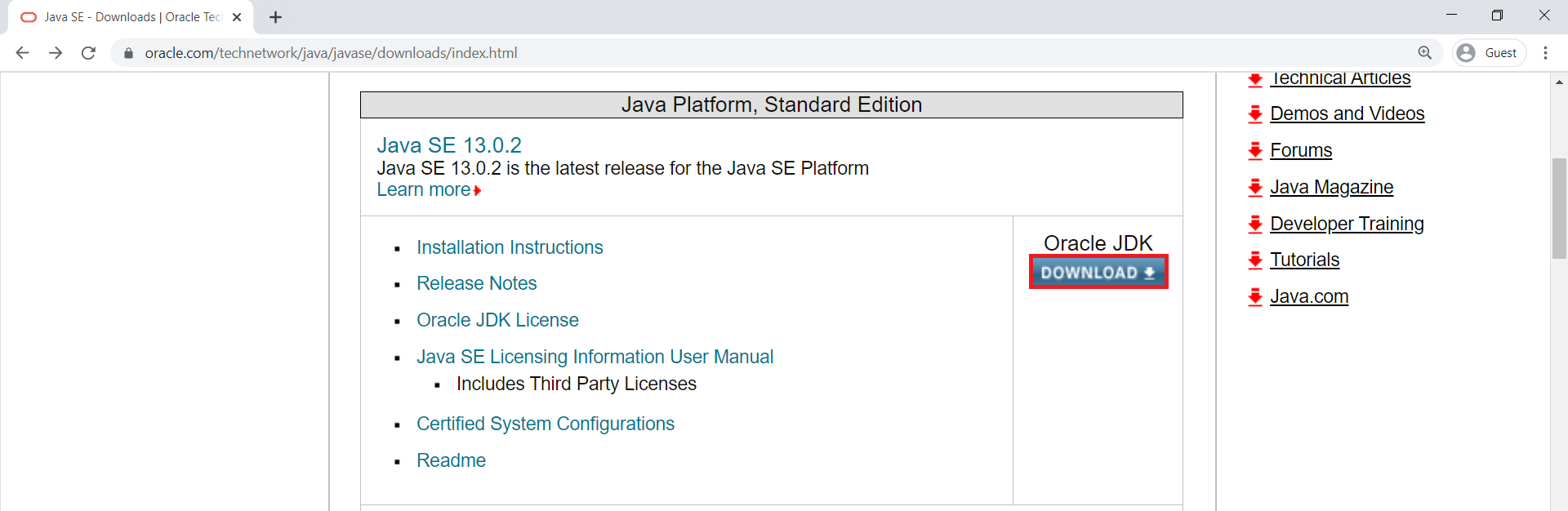
Task: Open the Java Magazine link
Action: click(x=1332, y=187)
